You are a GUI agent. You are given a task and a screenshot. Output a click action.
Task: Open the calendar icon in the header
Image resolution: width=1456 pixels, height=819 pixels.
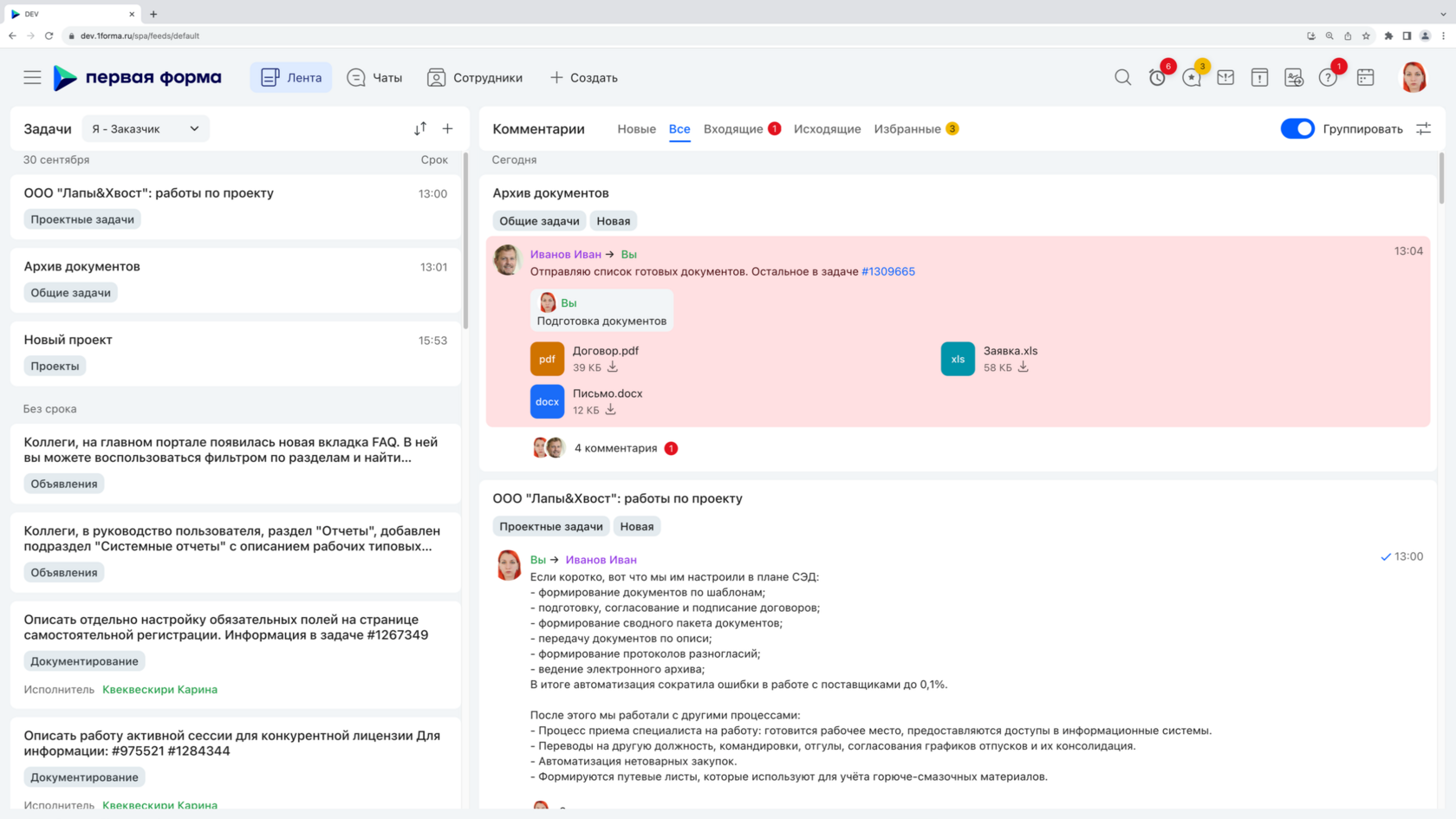pyautogui.click(x=1365, y=77)
